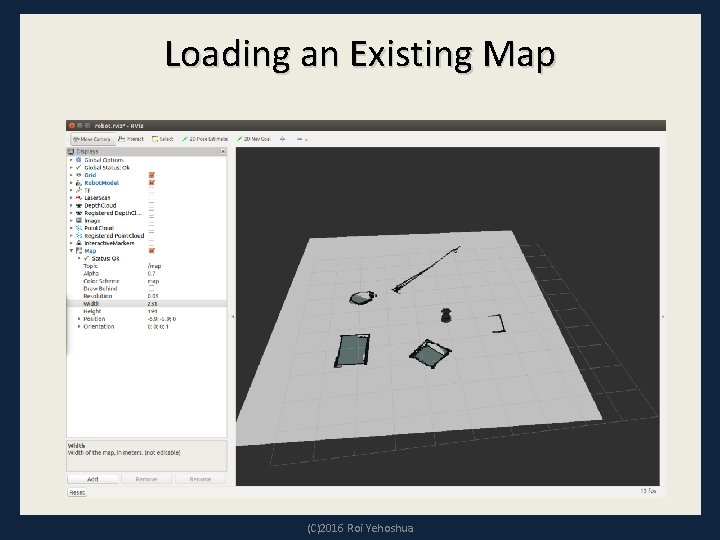Viewport: 720px width, 540px height.
Task: Edit the Alpha value 0.7
Action: point(152,273)
